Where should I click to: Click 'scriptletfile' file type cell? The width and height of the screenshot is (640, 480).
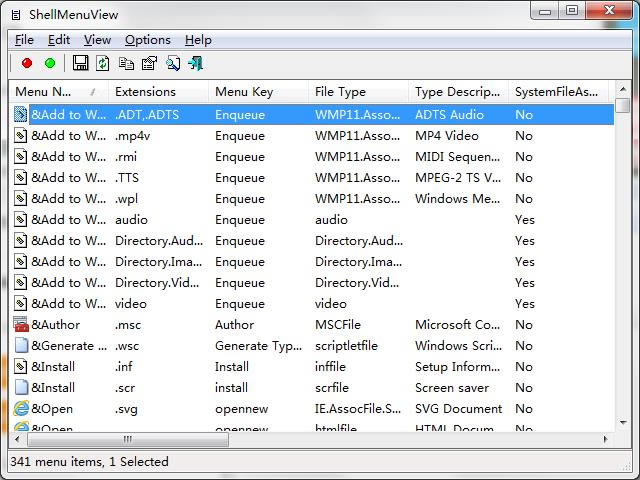pyautogui.click(x=346, y=346)
